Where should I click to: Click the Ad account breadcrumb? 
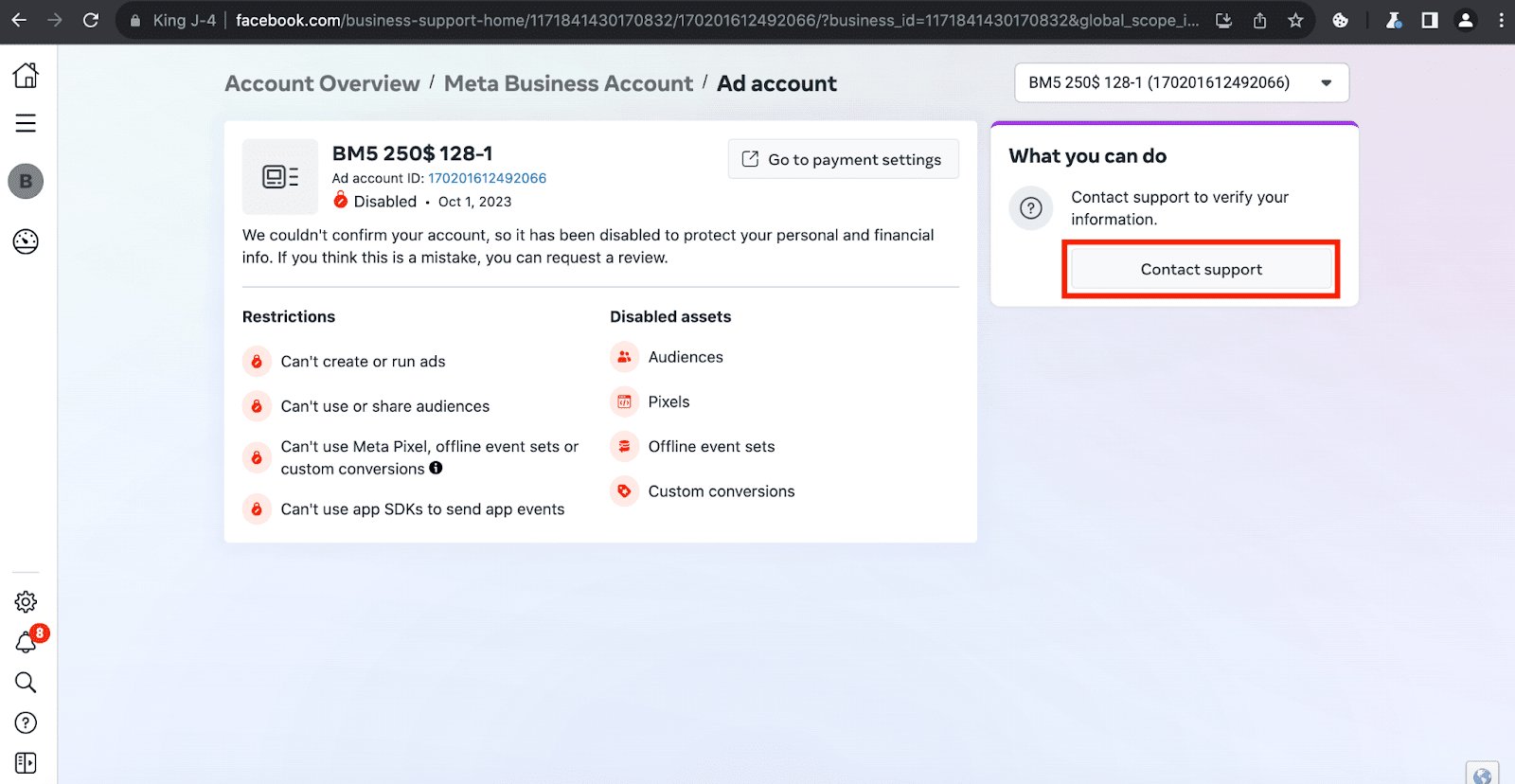click(776, 83)
